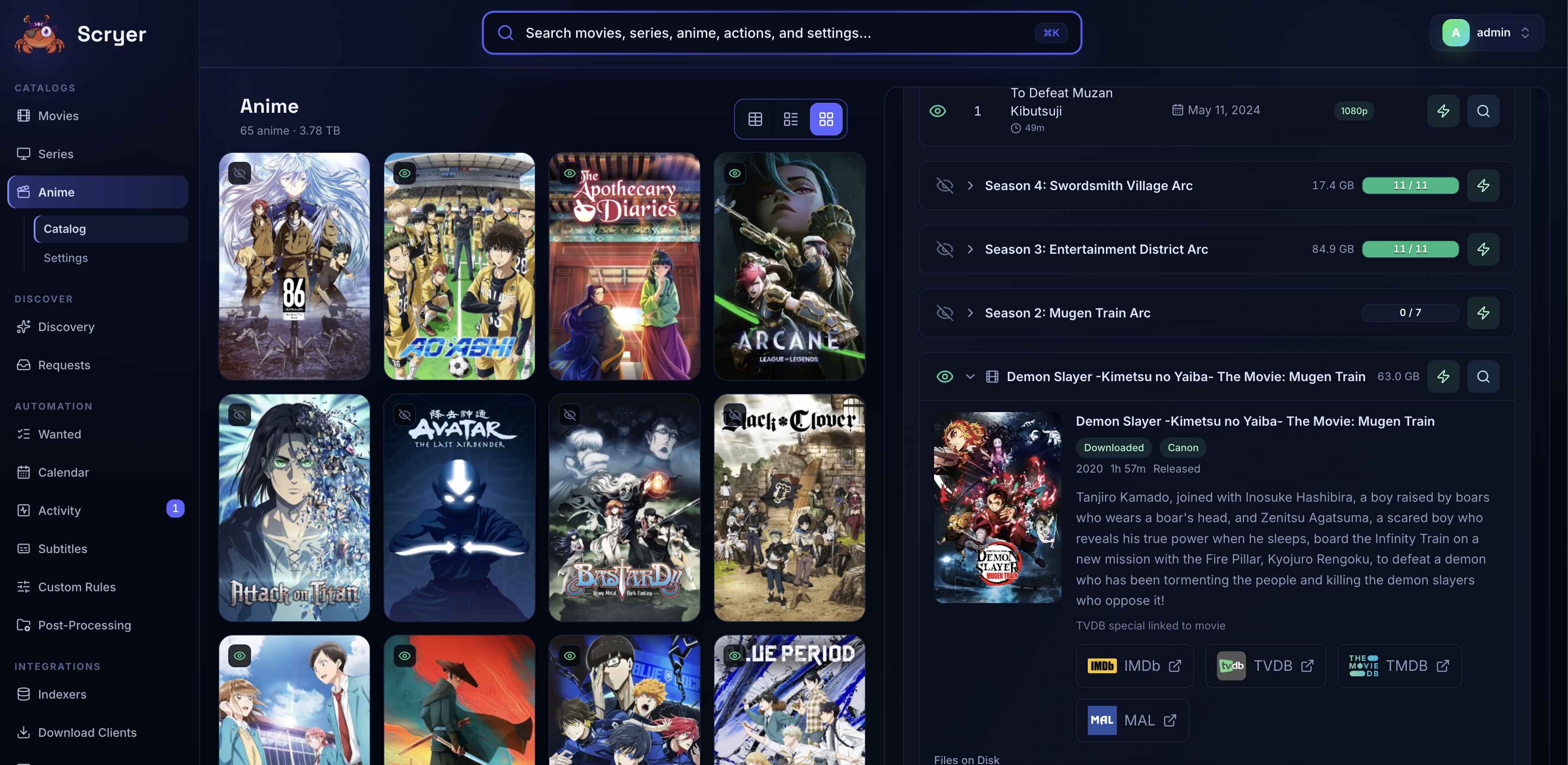The width and height of the screenshot is (1568, 765).
Task: Switch to table view layout
Action: (755, 119)
